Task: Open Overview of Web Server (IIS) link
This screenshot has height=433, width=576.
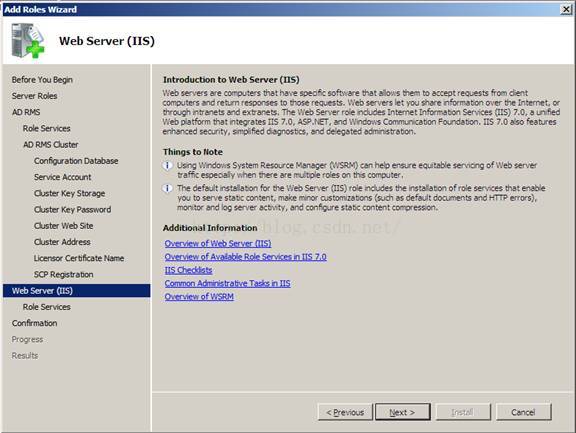Action: click(x=218, y=243)
